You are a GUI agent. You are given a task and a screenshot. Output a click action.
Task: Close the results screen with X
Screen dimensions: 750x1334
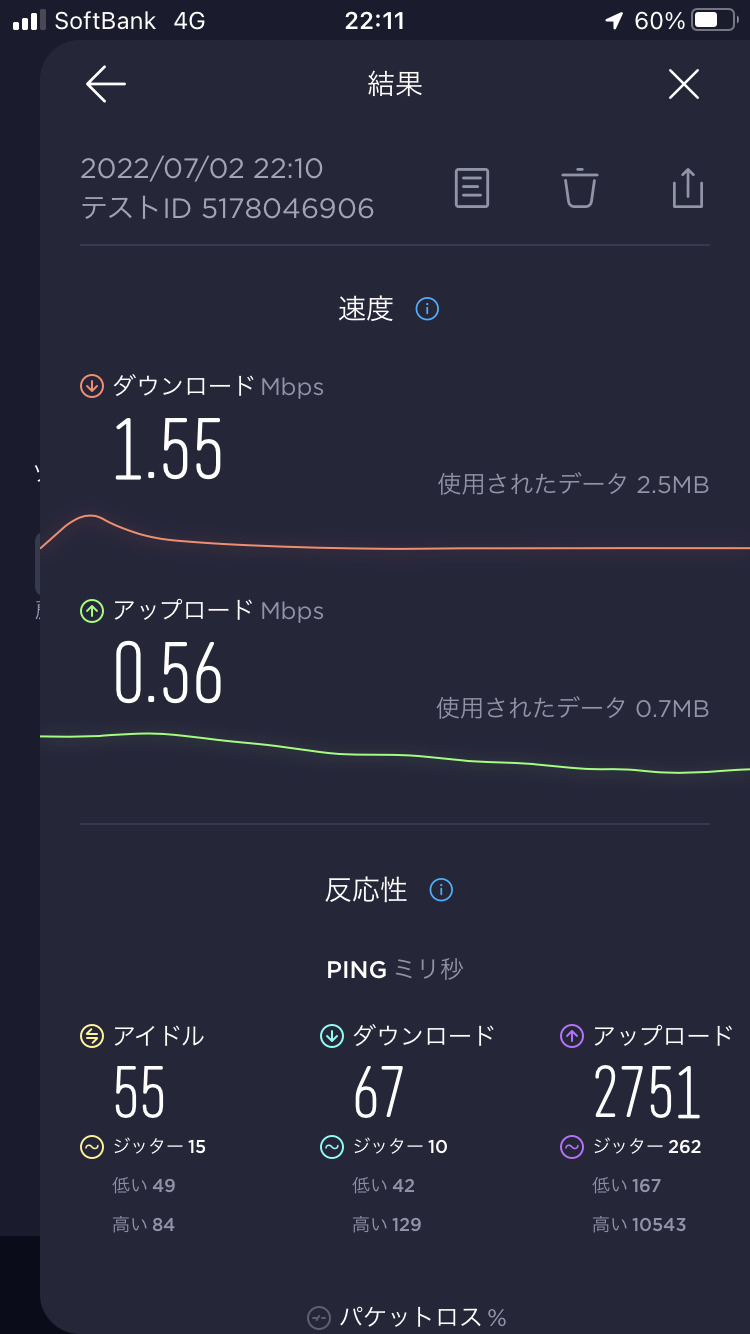pyautogui.click(x=684, y=85)
